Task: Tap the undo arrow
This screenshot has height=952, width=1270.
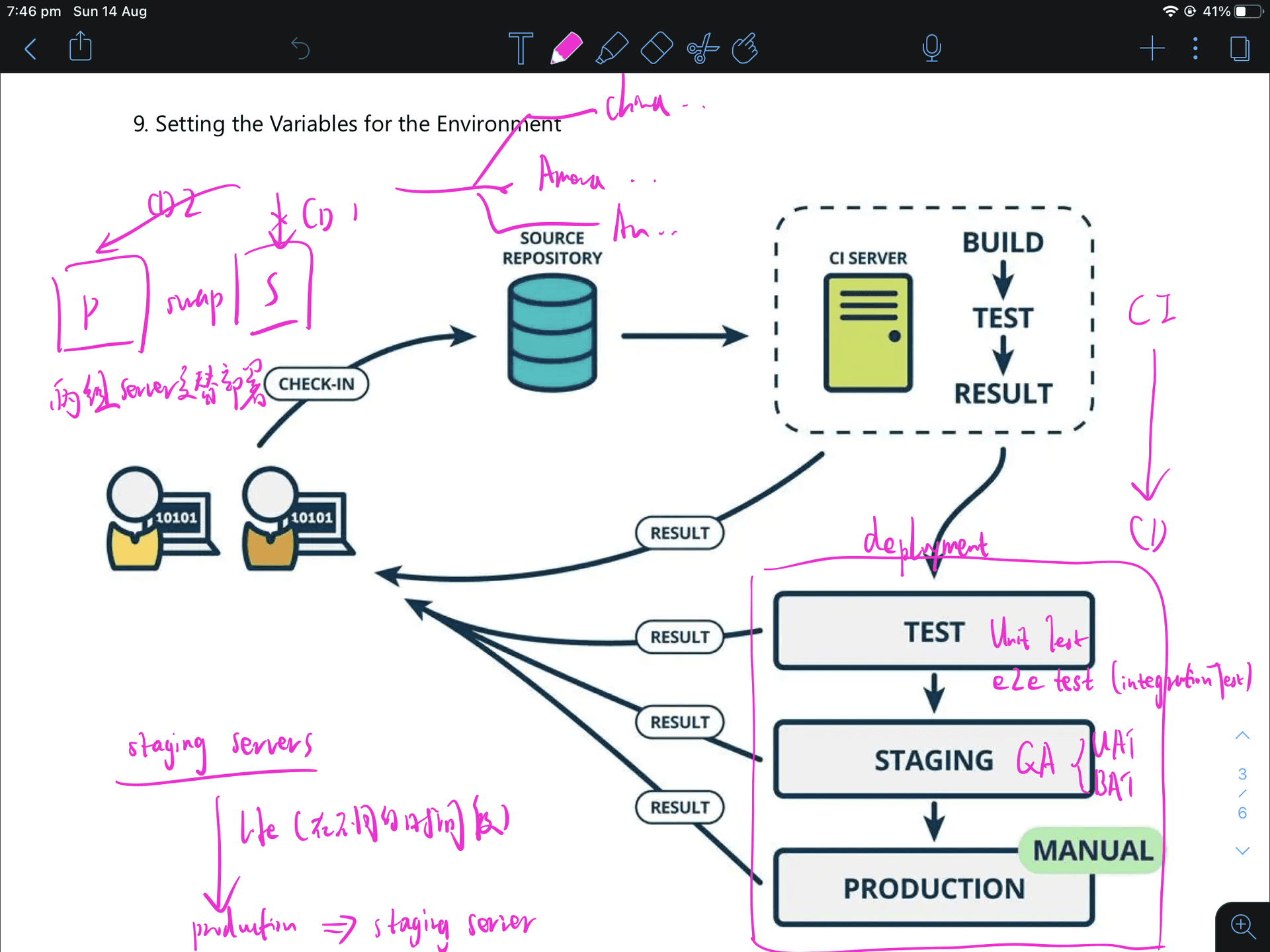Action: (x=300, y=48)
